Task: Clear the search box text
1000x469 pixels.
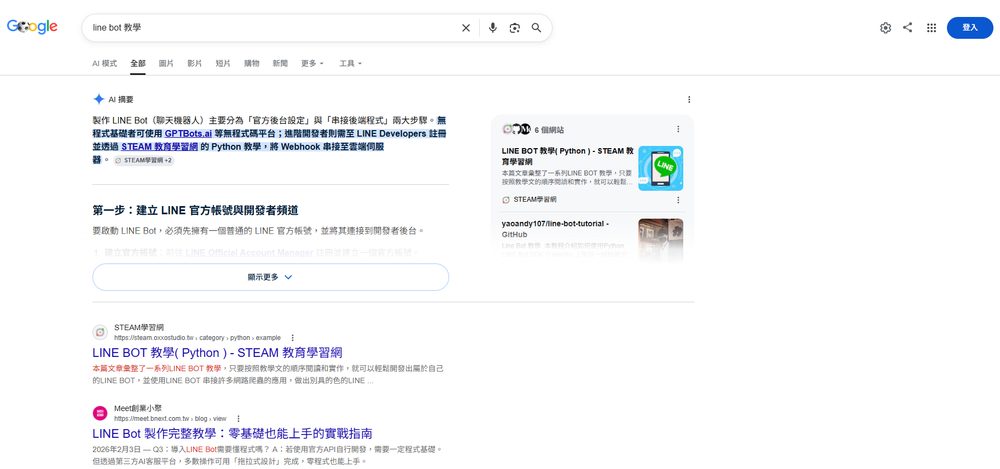Action: [x=466, y=28]
